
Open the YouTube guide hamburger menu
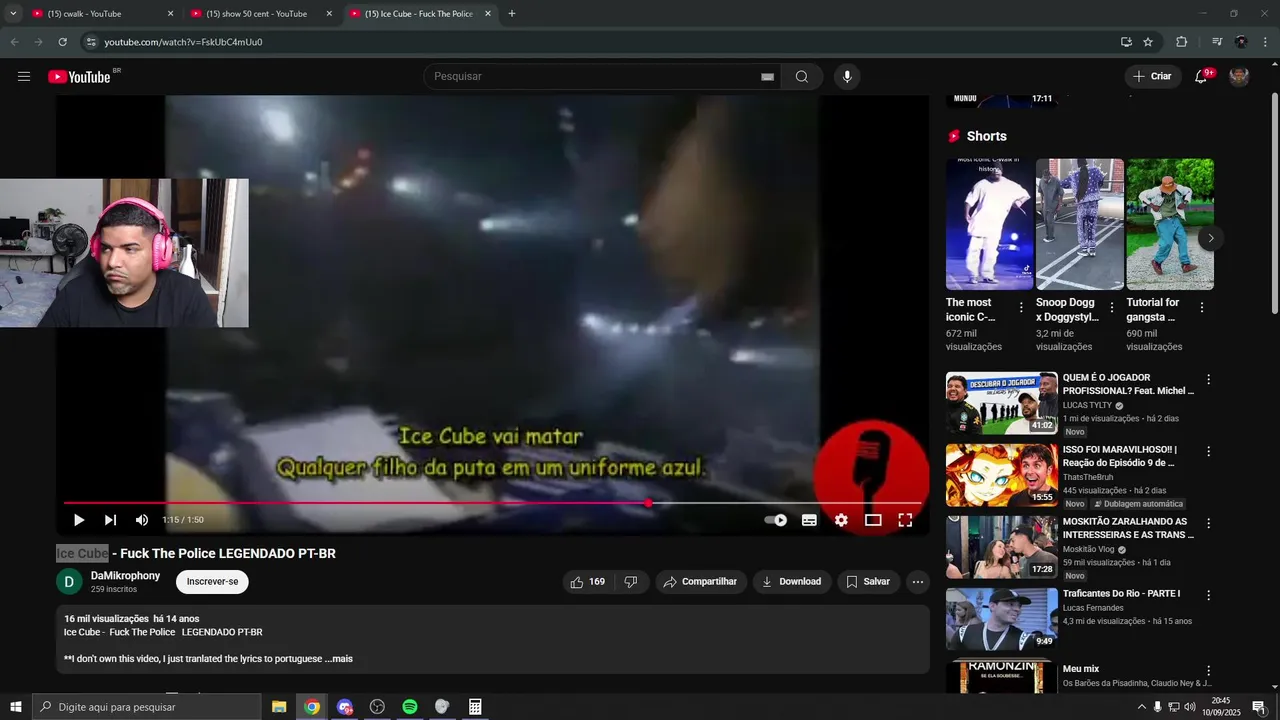24,77
